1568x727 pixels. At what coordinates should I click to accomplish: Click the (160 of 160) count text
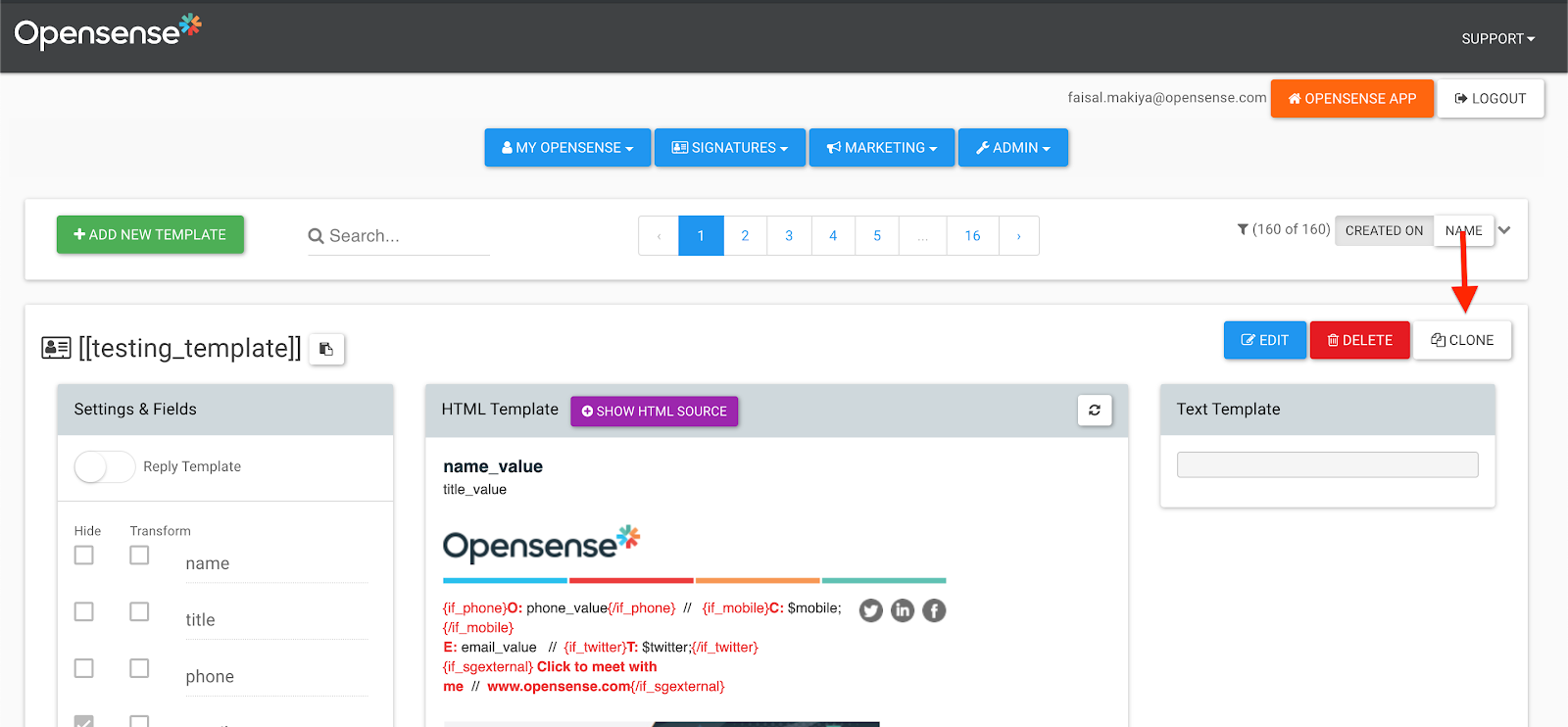click(1292, 229)
